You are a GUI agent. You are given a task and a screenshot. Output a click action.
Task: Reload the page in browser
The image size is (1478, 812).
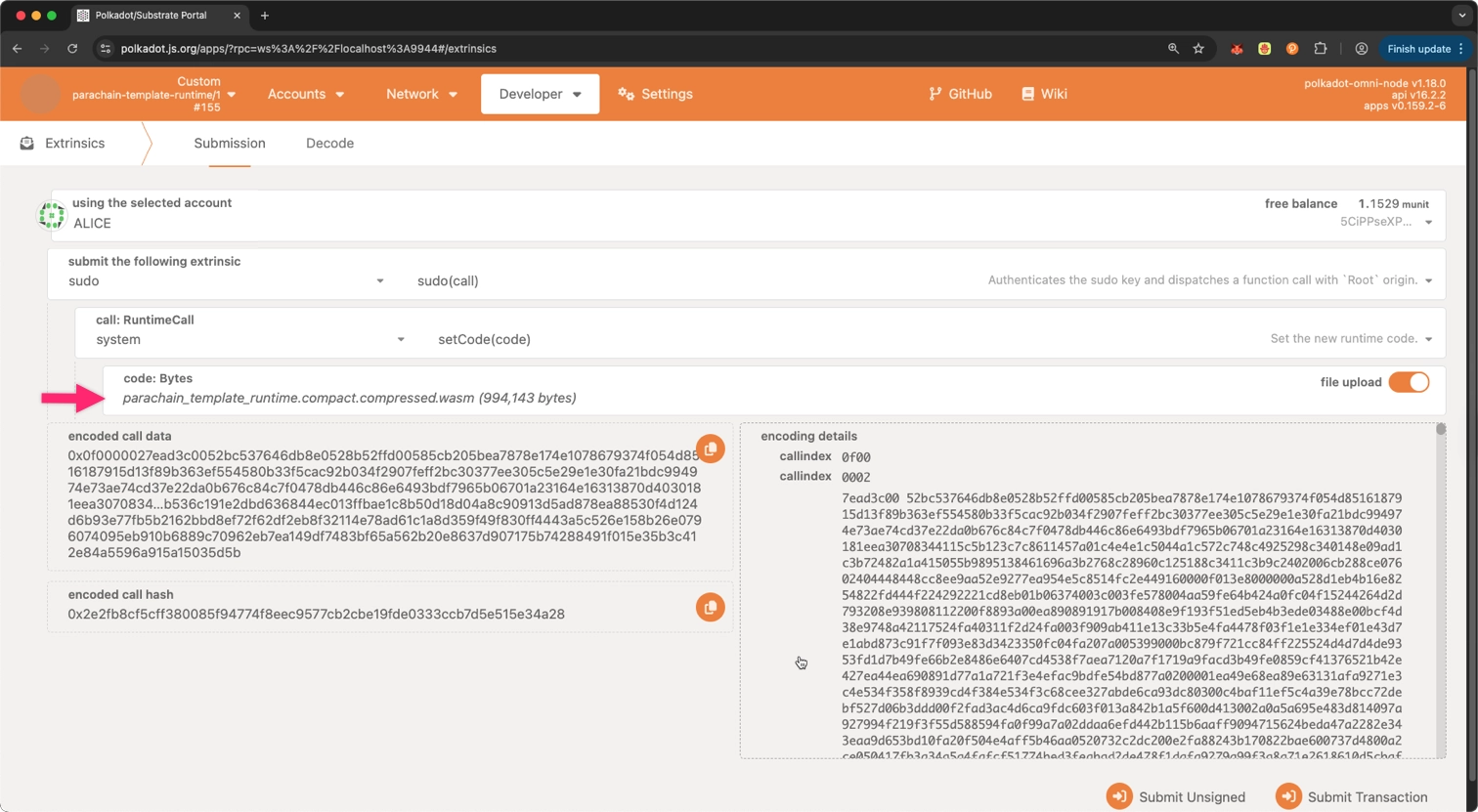pyautogui.click(x=72, y=48)
